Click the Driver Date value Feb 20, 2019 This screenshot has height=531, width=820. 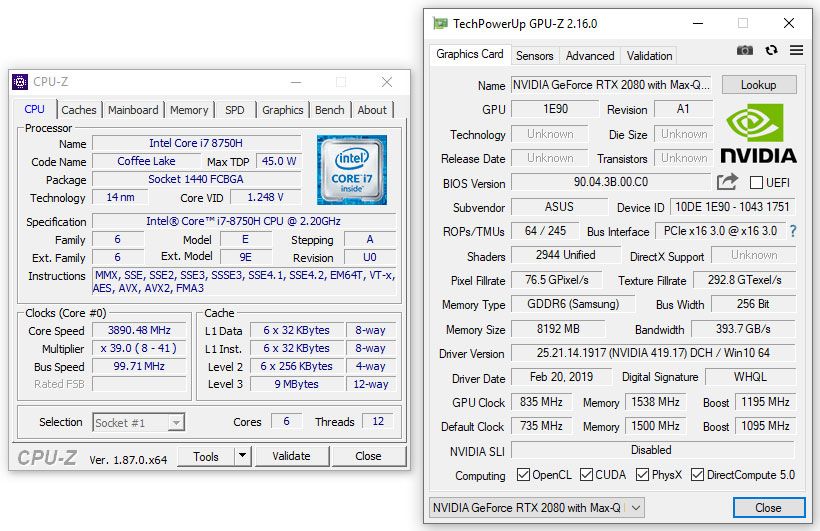pos(561,377)
